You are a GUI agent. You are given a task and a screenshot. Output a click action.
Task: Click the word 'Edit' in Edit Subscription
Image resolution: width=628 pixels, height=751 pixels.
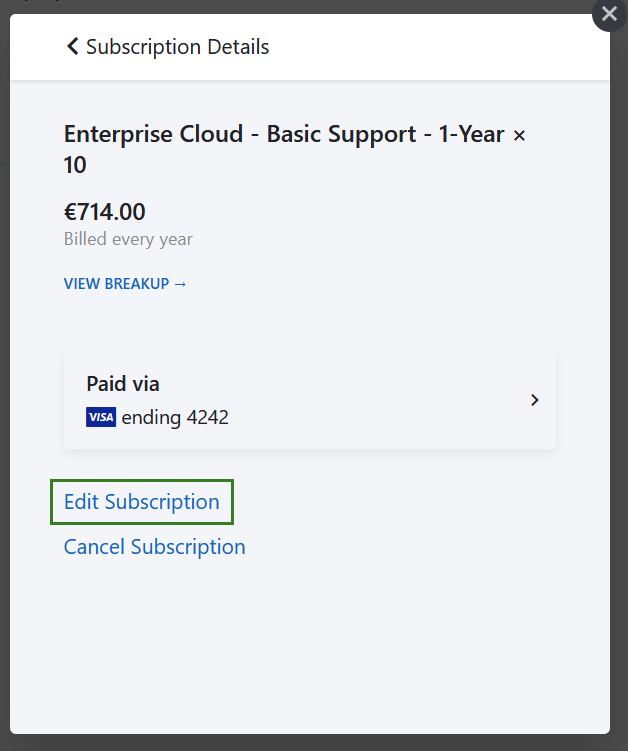[81, 502]
